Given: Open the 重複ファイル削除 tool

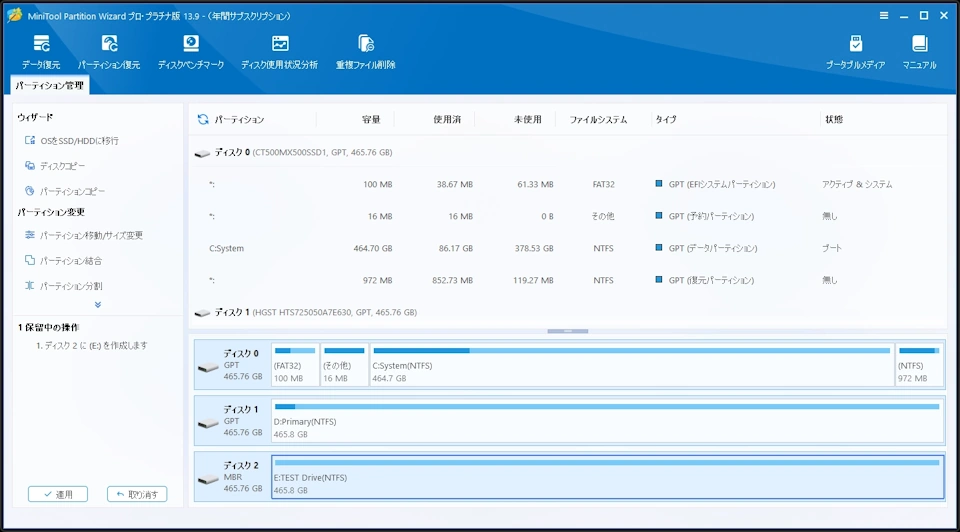Looking at the screenshot, I should point(366,52).
